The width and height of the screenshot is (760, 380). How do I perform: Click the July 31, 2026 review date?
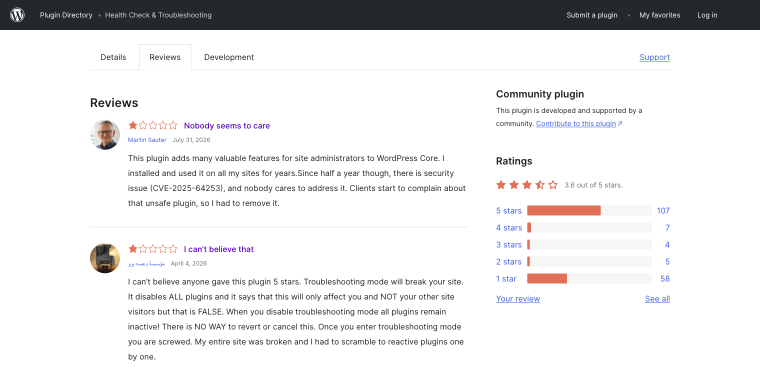click(x=191, y=140)
